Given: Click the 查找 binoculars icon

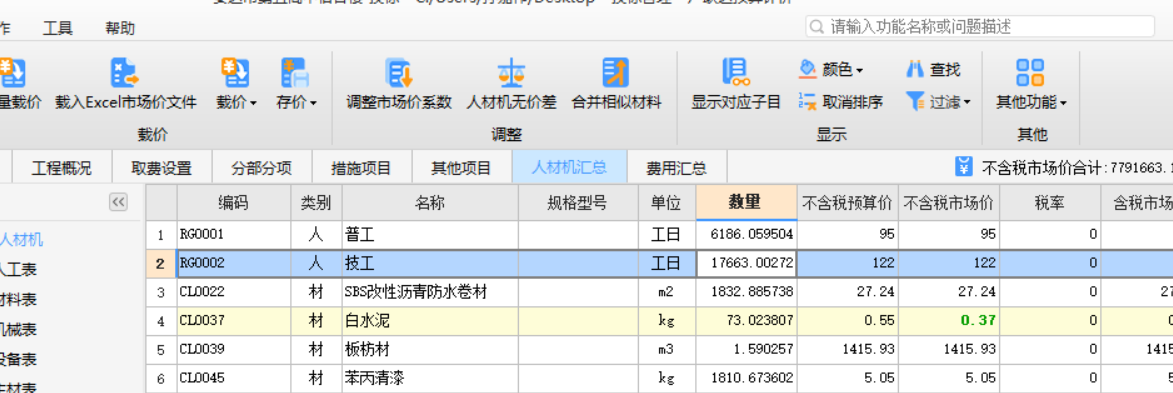Looking at the screenshot, I should point(915,70).
